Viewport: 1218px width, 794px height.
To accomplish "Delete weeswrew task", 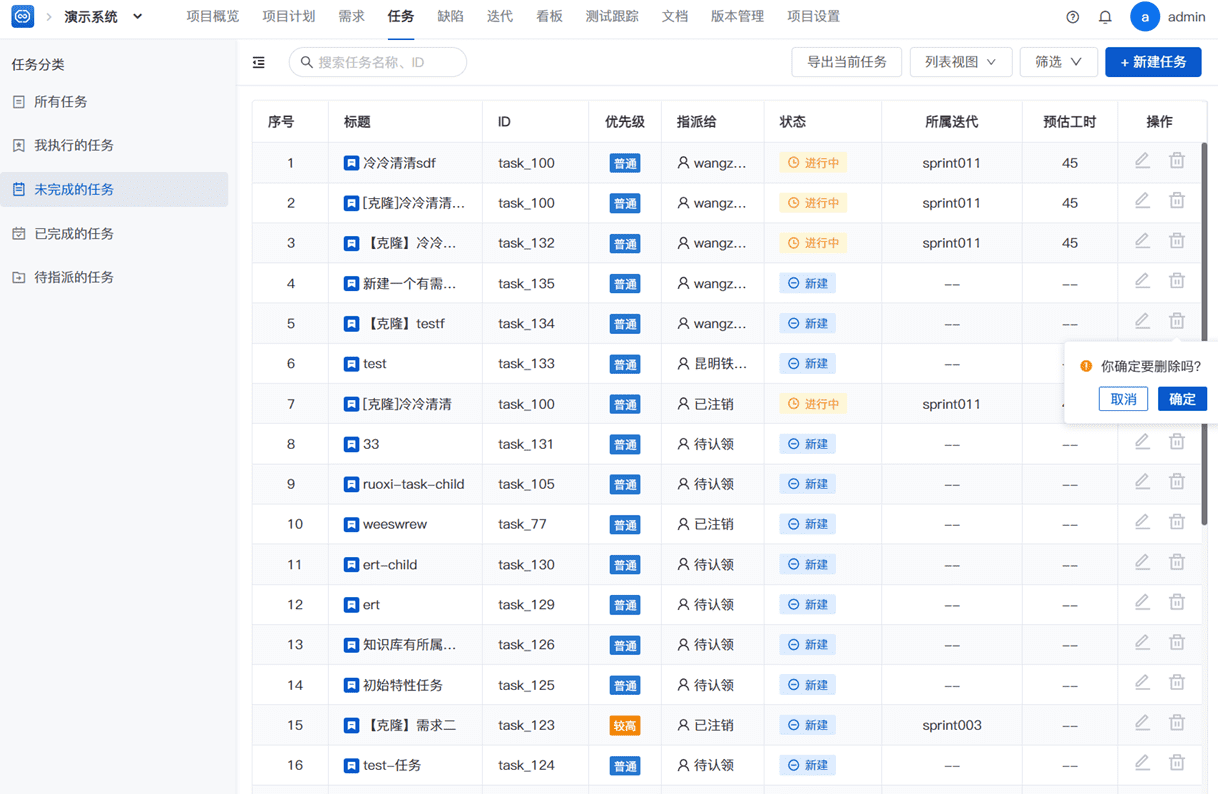I will (1177, 522).
